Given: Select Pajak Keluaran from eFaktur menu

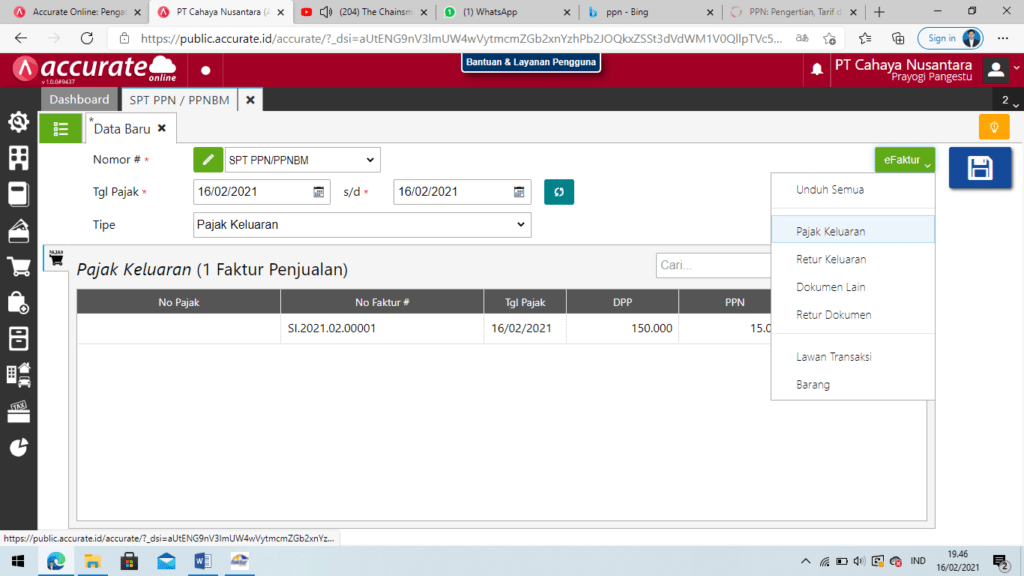Looking at the screenshot, I should [831, 231].
